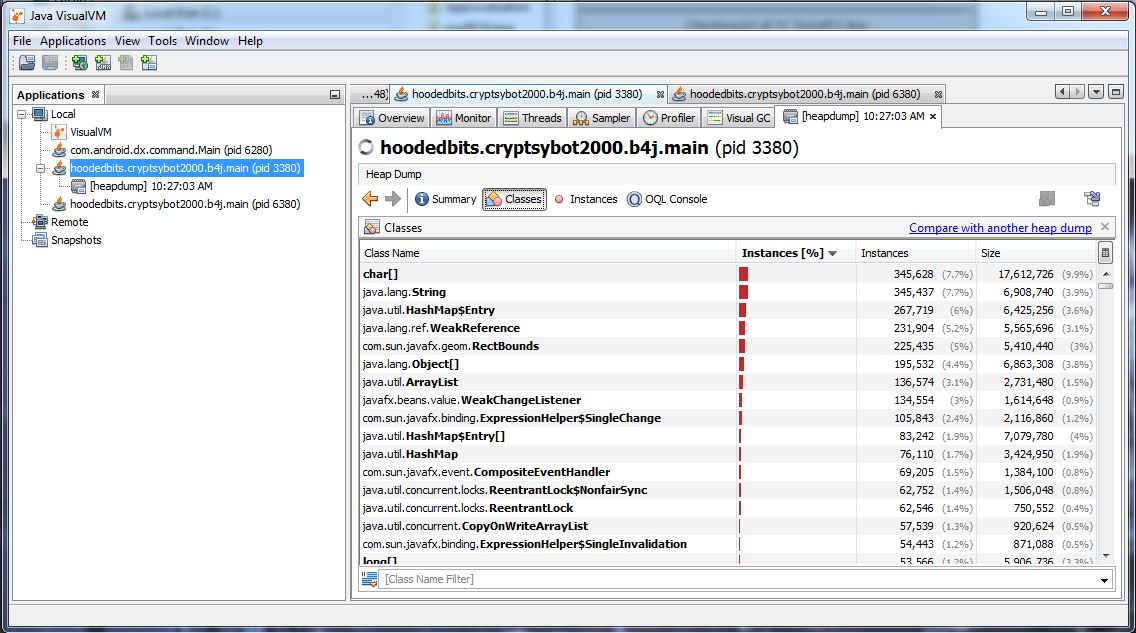1136x633 pixels.
Task: Switch to the Monitor tab
Action: pyautogui.click(x=464, y=117)
